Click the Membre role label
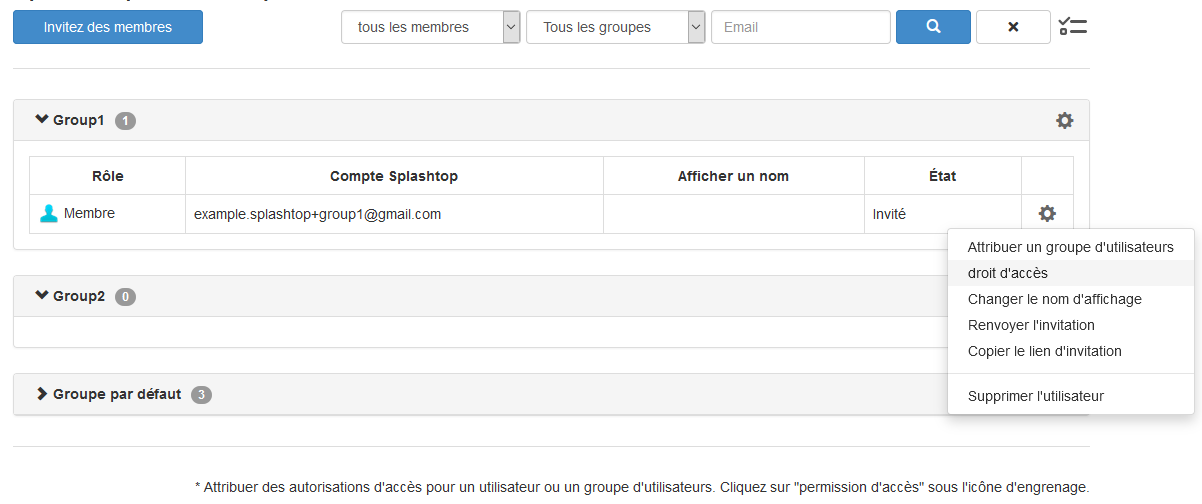The image size is (1202, 504). (89, 213)
